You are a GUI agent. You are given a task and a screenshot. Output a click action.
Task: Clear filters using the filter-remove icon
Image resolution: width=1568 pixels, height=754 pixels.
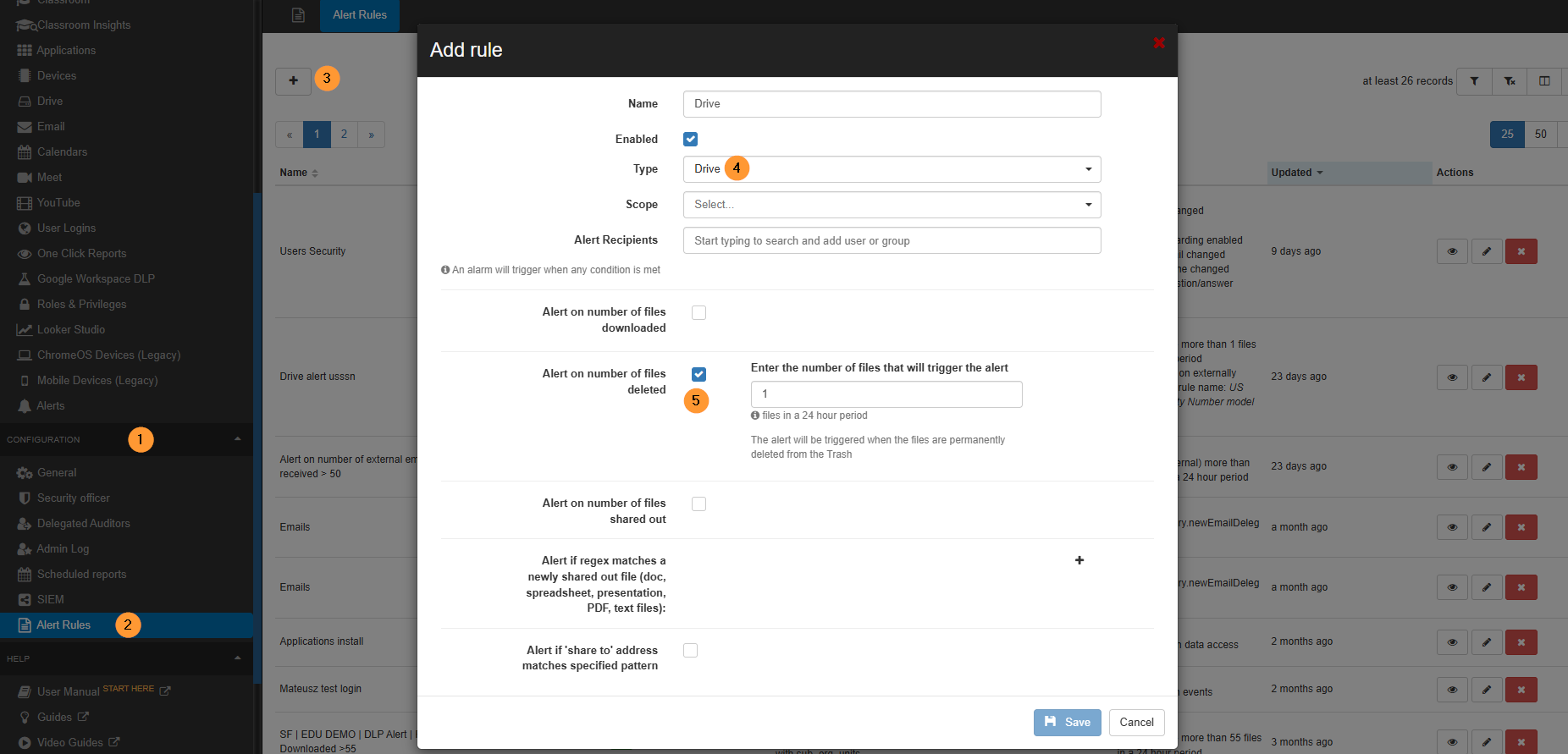pyautogui.click(x=1510, y=81)
